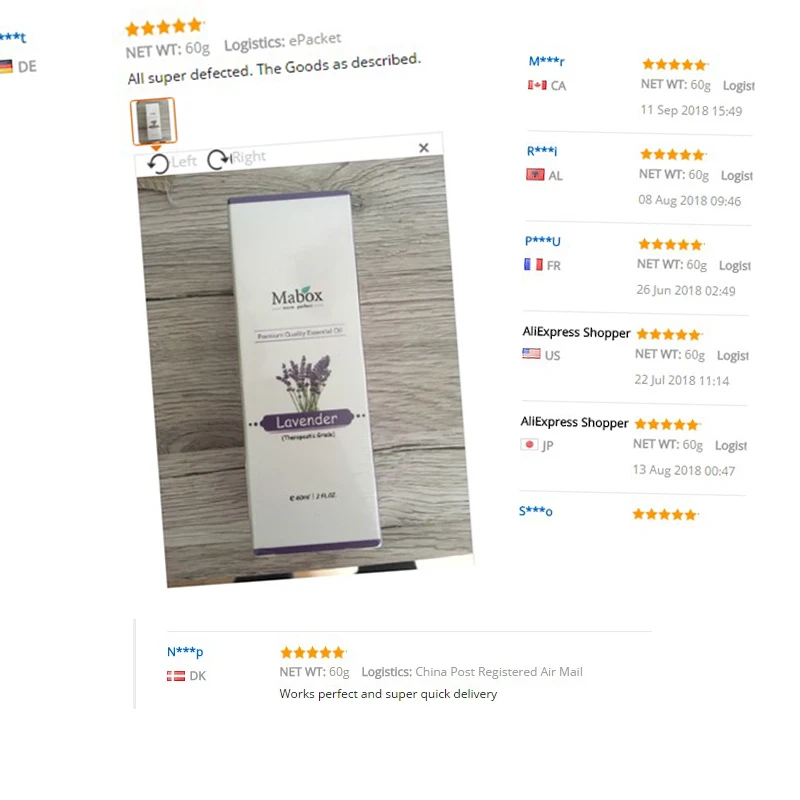This screenshot has height=800, width=800.
Task: Click the enlarged Mabox Lavender photo
Action: point(305,371)
